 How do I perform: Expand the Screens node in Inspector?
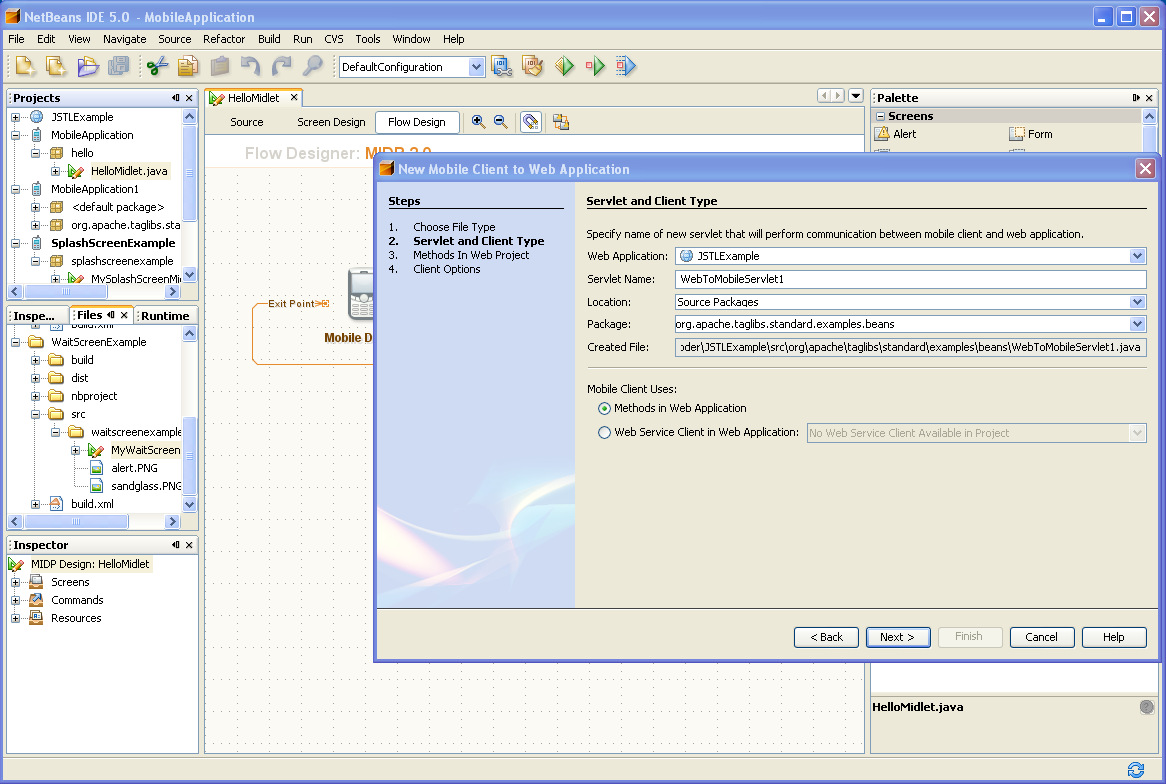tap(16, 582)
